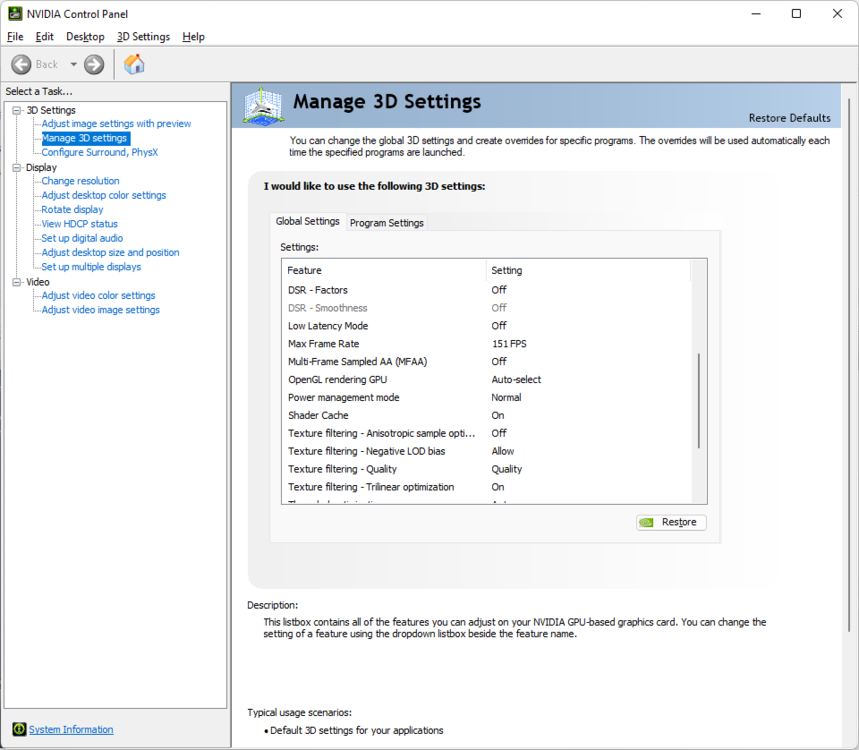The height and width of the screenshot is (750, 859).
Task: Select the Global Settings tab
Action: coord(307,221)
